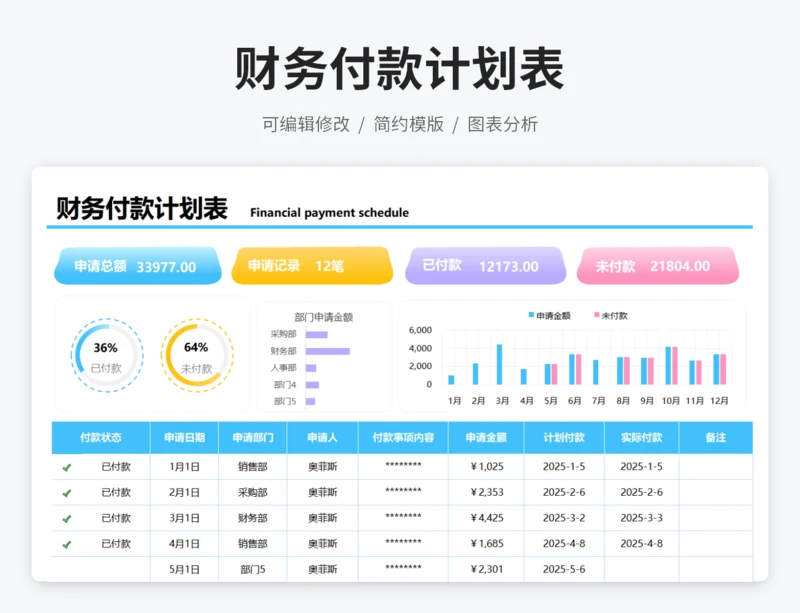
Task: Click the 12月 axis label in monthly chart
Action: tap(719, 401)
